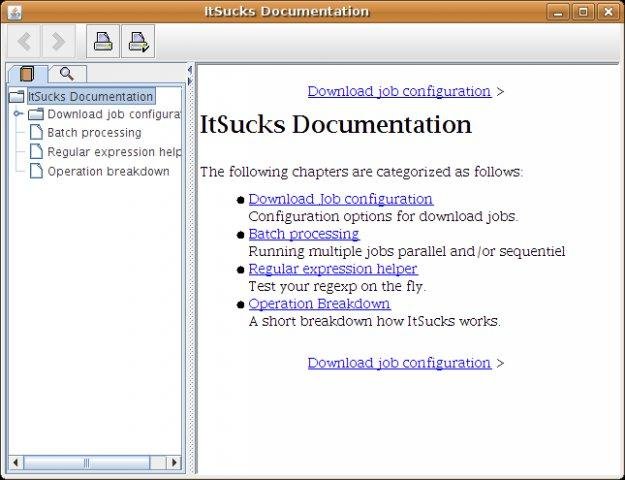Open the Operation Breakdown link
This screenshot has width=625, height=480.
[x=319, y=304]
